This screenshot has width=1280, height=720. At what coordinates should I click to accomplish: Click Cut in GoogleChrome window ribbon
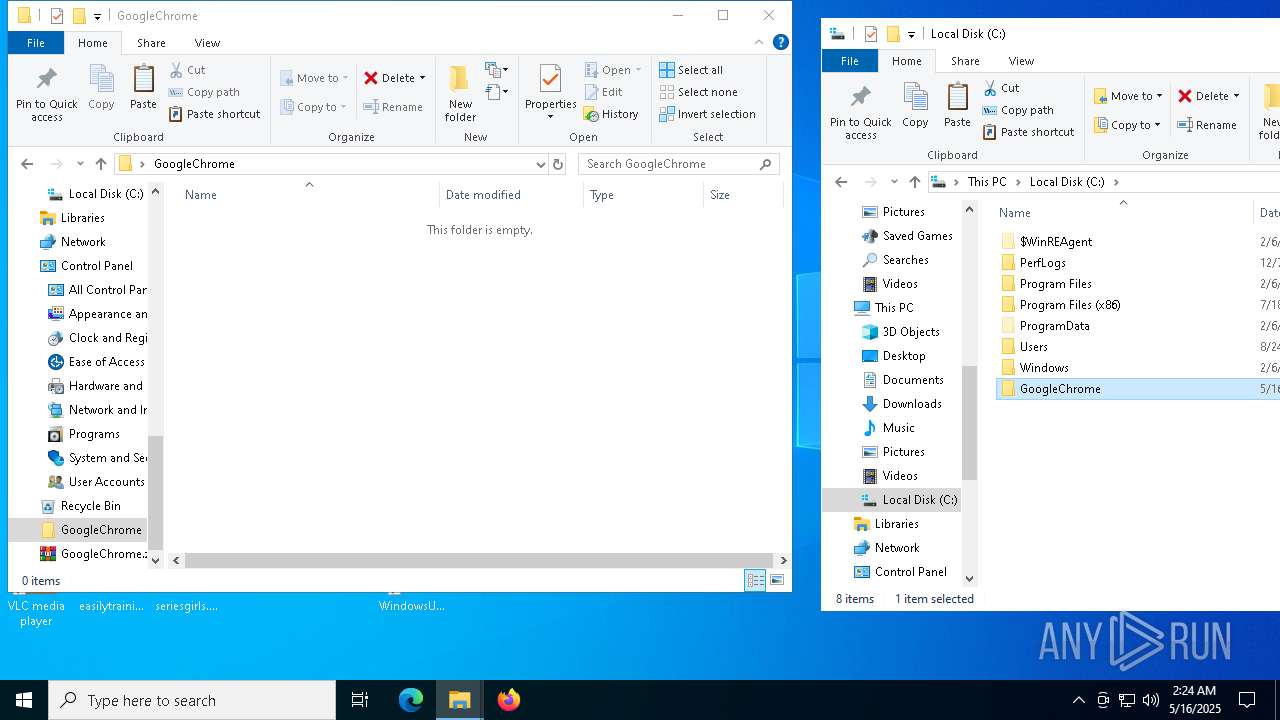[187, 70]
